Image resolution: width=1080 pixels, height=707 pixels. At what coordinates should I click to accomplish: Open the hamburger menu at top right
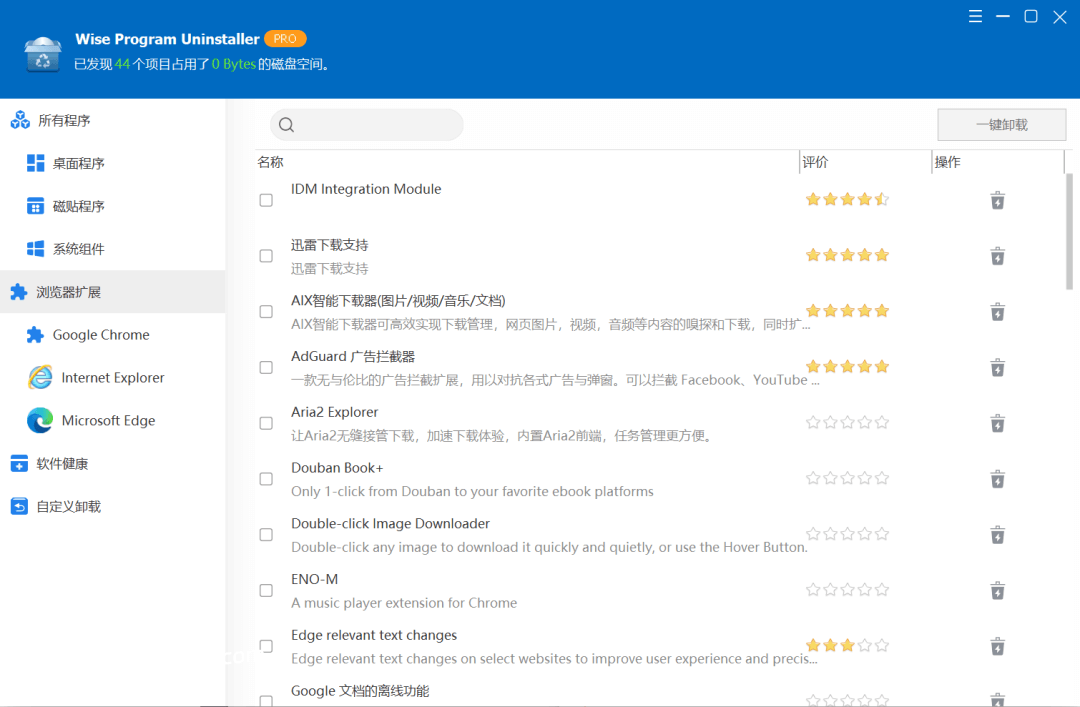[x=975, y=16]
